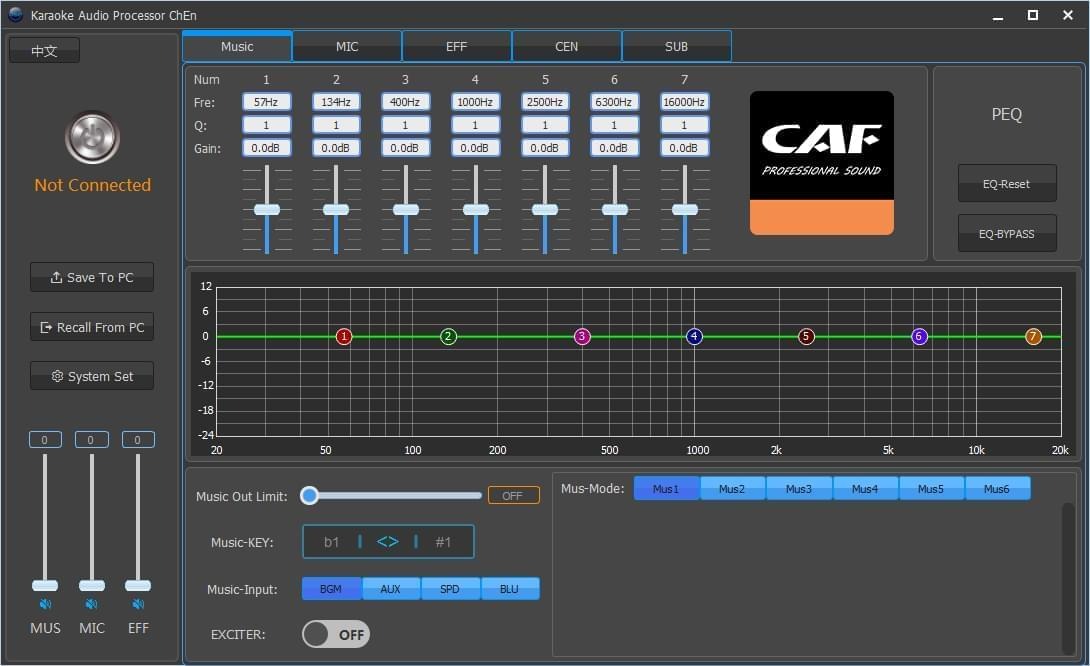The width and height of the screenshot is (1090, 666).
Task: Mute the MUS channel speaker icon
Action: coord(45,605)
